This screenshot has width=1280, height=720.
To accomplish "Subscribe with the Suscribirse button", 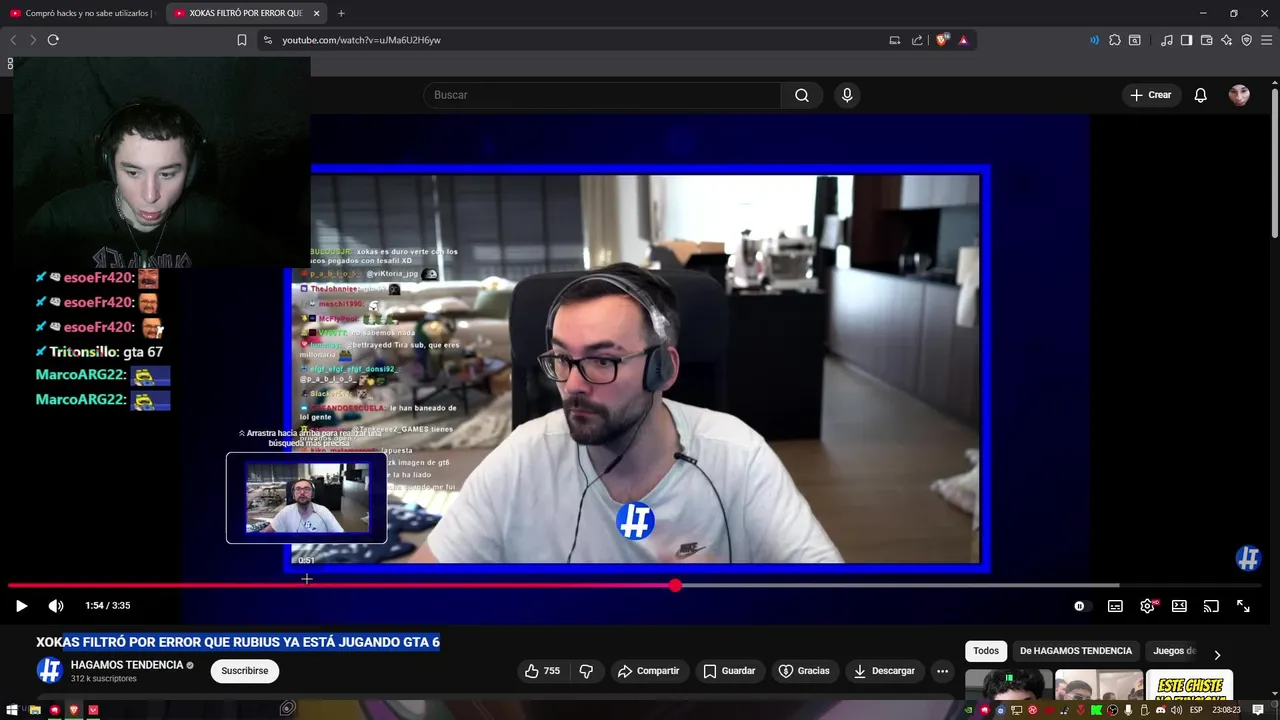I will [x=245, y=671].
